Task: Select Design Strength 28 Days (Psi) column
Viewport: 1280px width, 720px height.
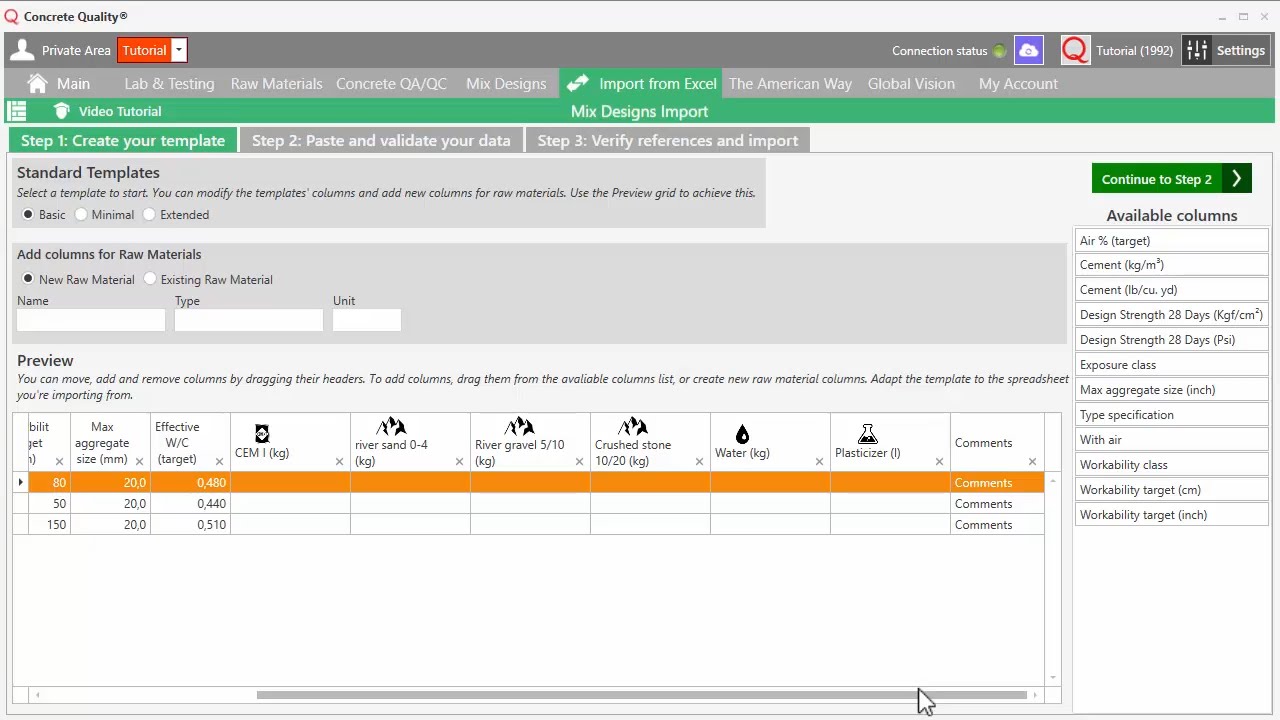Action: 1171,340
